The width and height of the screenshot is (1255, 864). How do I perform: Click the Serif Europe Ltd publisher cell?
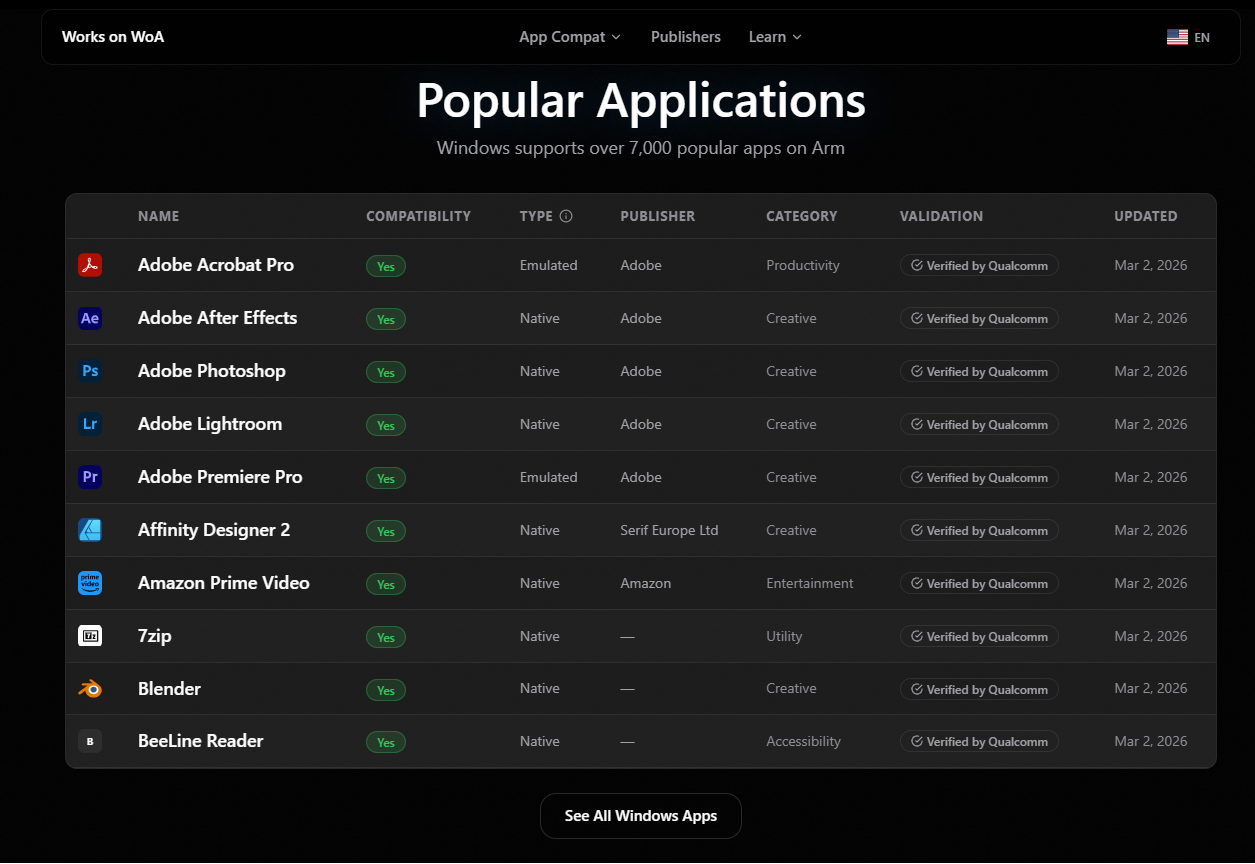(x=669, y=530)
